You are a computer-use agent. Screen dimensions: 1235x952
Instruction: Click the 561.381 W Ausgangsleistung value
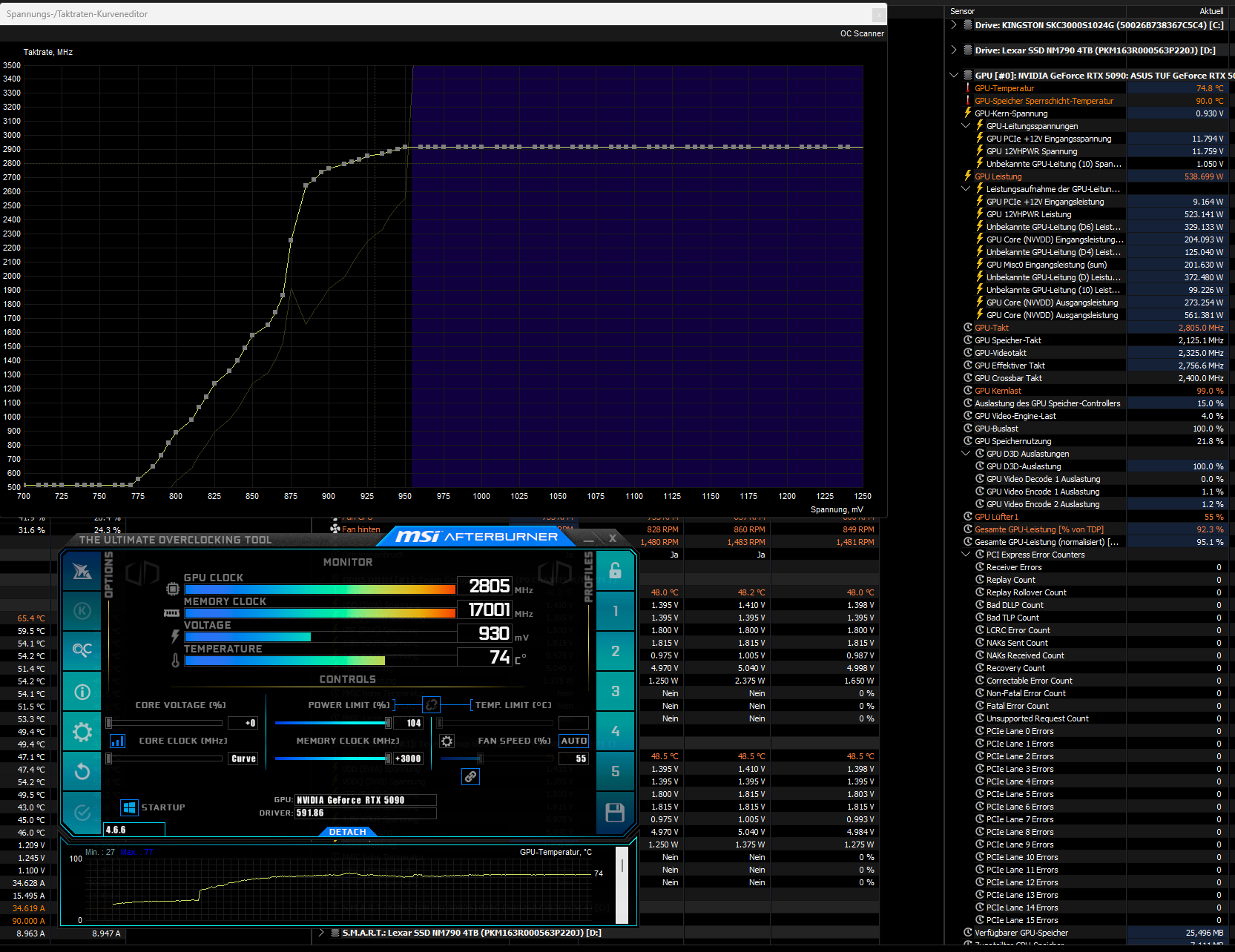click(x=1204, y=315)
